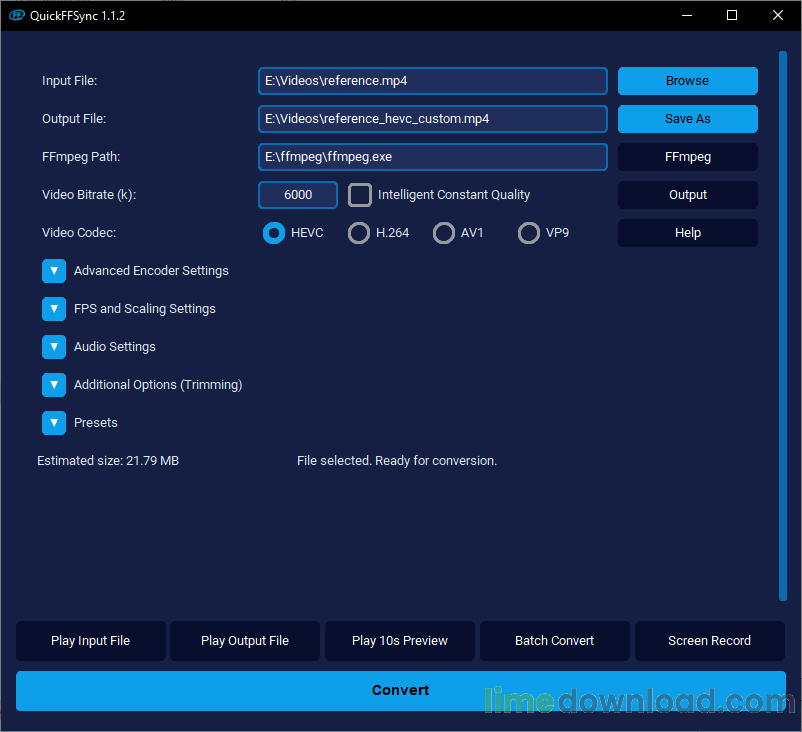Start conversion with the Convert button
The height and width of the screenshot is (732, 802).
click(x=400, y=691)
